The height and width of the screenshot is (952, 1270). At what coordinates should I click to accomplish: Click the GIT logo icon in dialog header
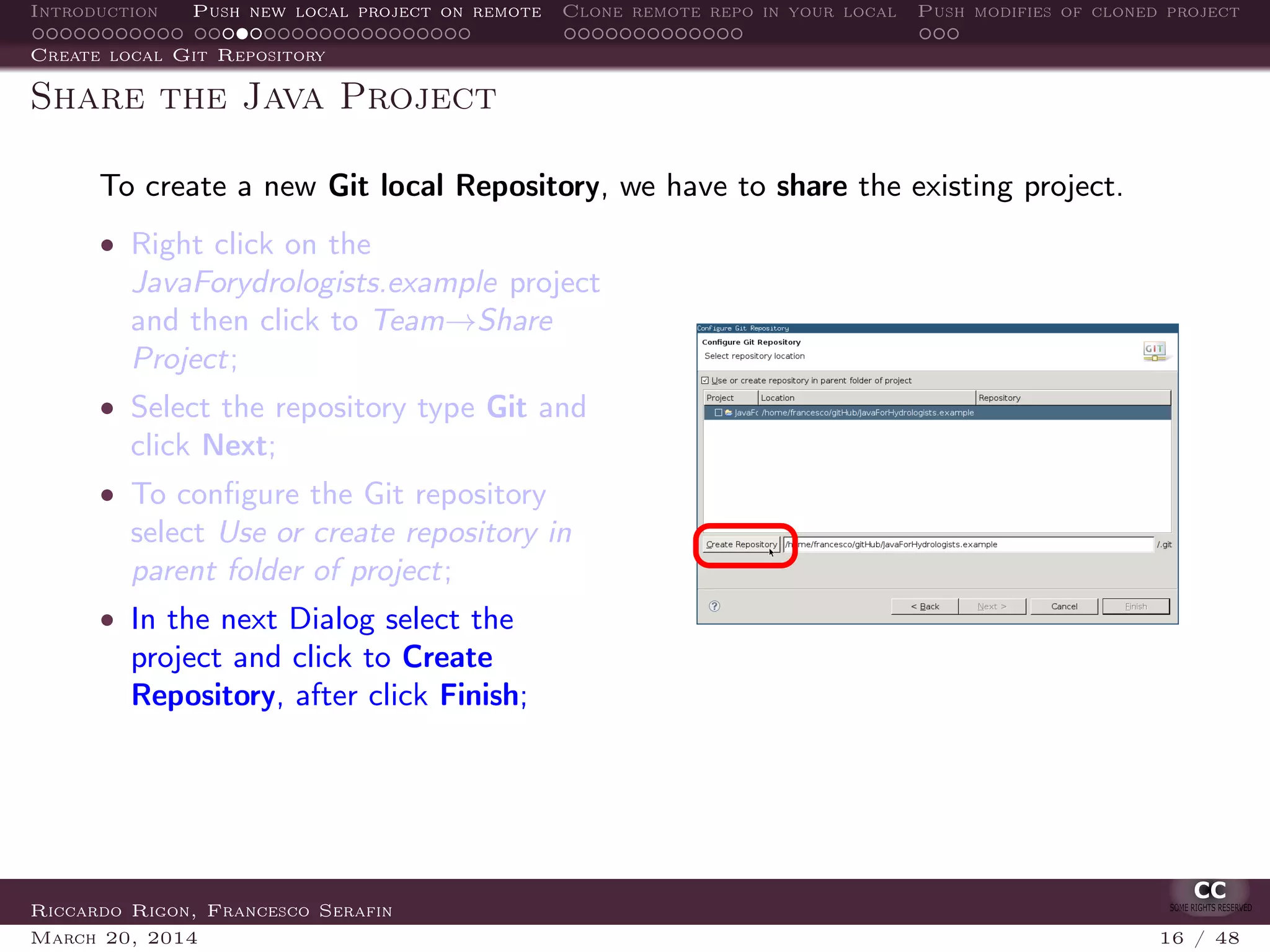coord(1155,351)
